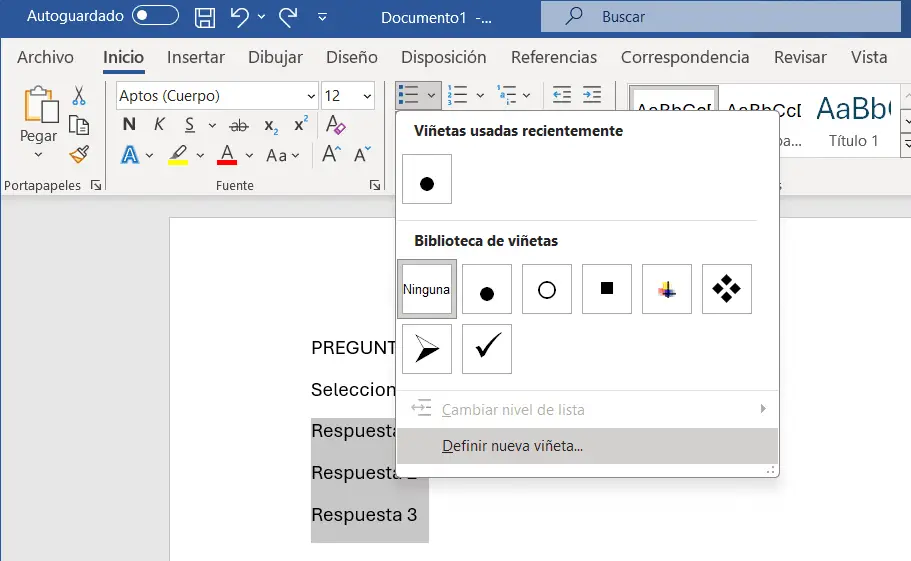Toggle italic with the K button
The image size is (911, 561).
[x=159, y=124]
